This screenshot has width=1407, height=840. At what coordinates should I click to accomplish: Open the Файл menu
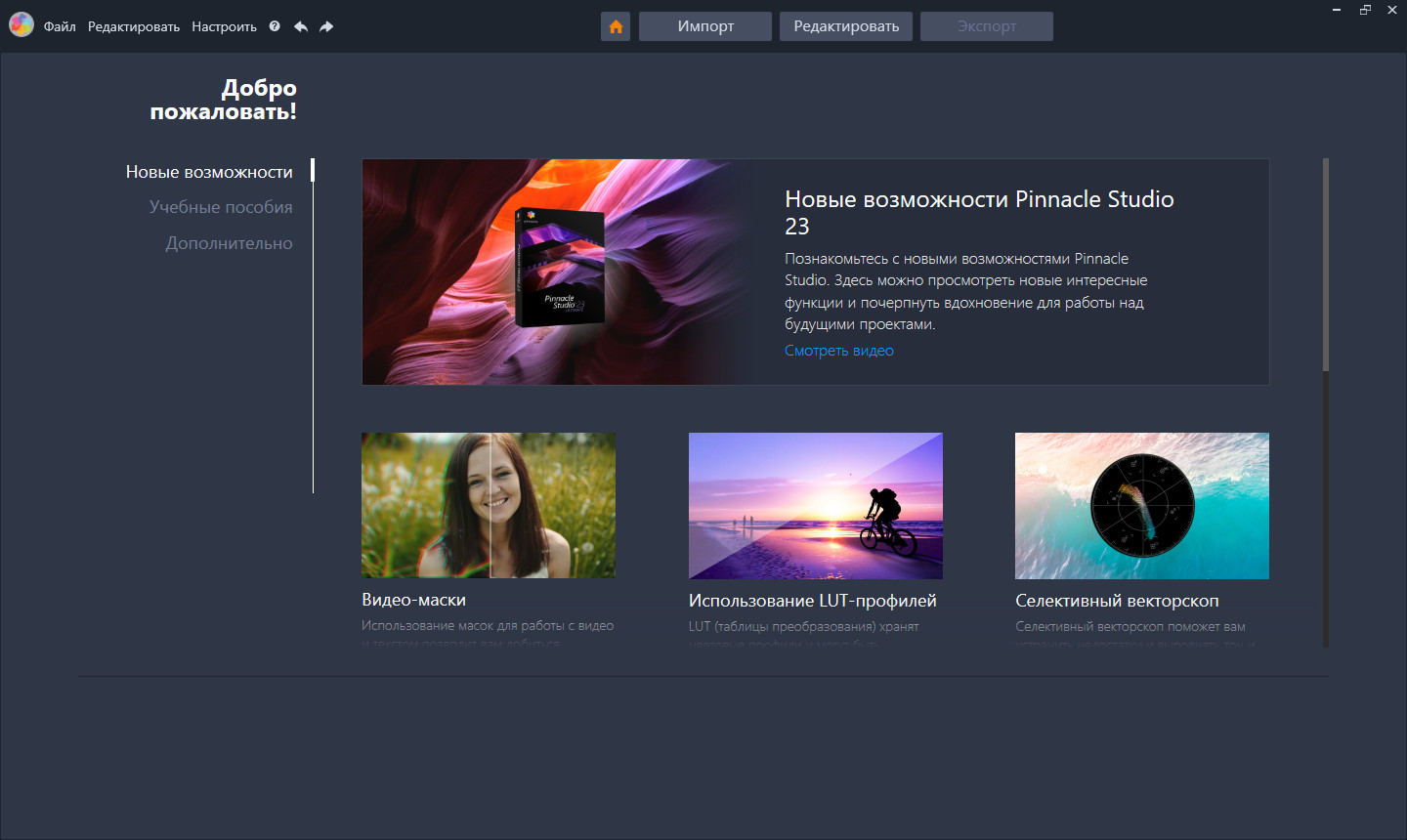click(60, 26)
